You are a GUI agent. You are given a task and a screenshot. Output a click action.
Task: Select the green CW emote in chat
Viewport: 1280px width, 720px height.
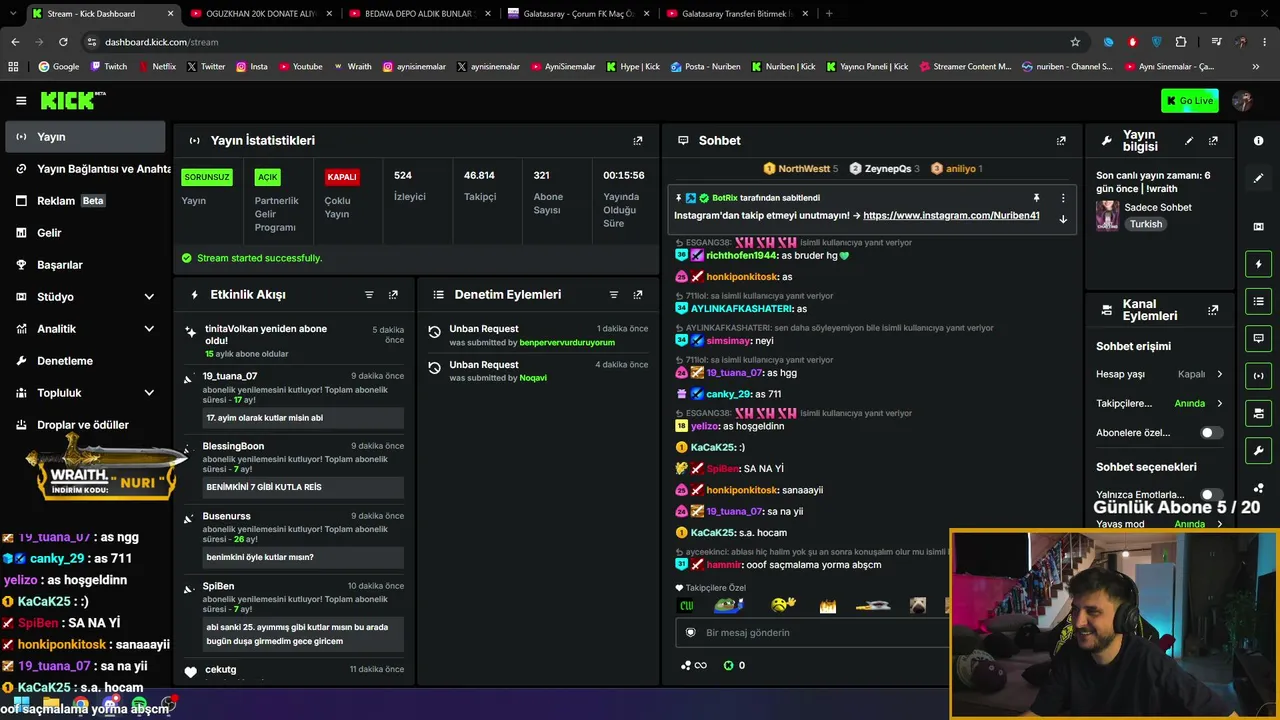pyautogui.click(x=686, y=605)
